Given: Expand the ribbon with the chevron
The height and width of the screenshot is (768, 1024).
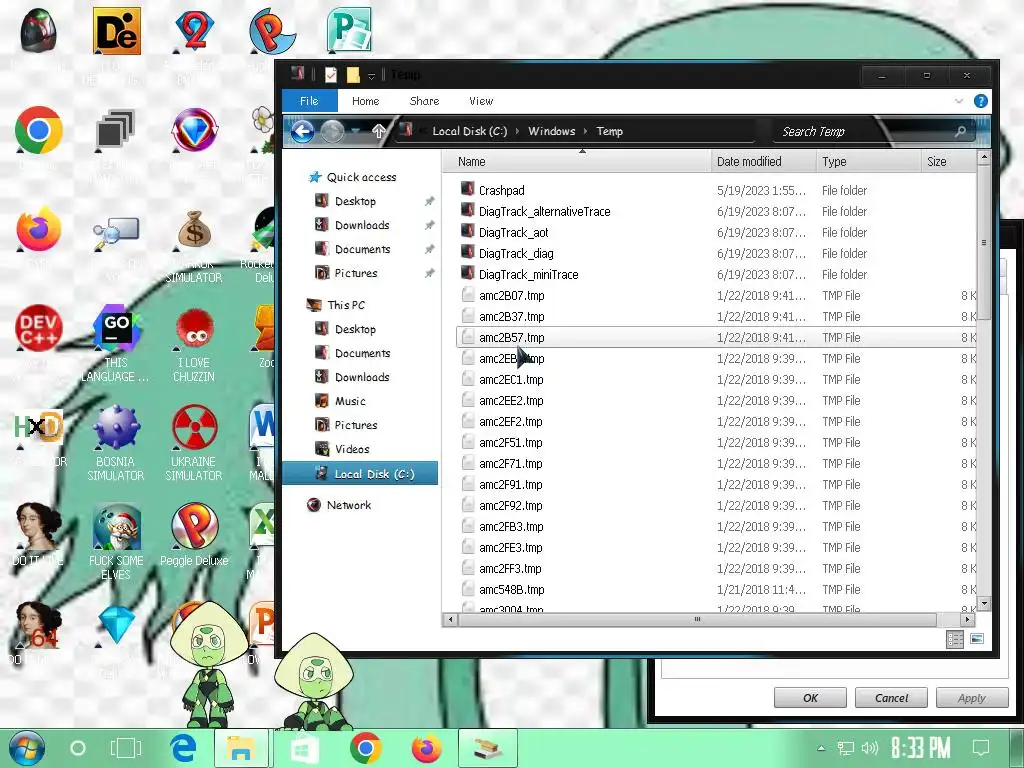Looking at the screenshot, I should coord(958,101).
